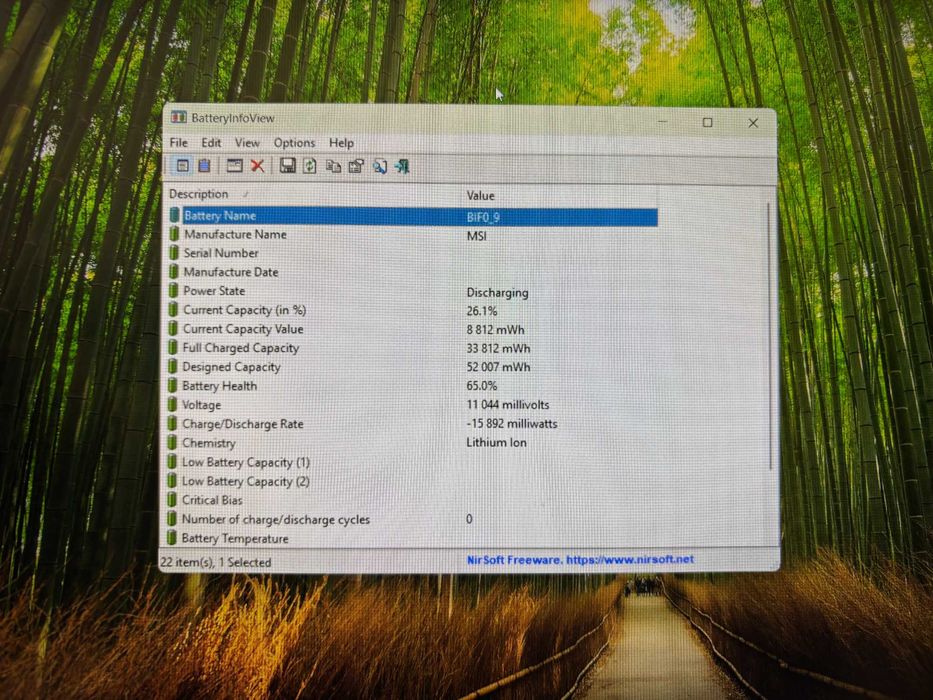Select the Battery Health row

tap(413, 386)
